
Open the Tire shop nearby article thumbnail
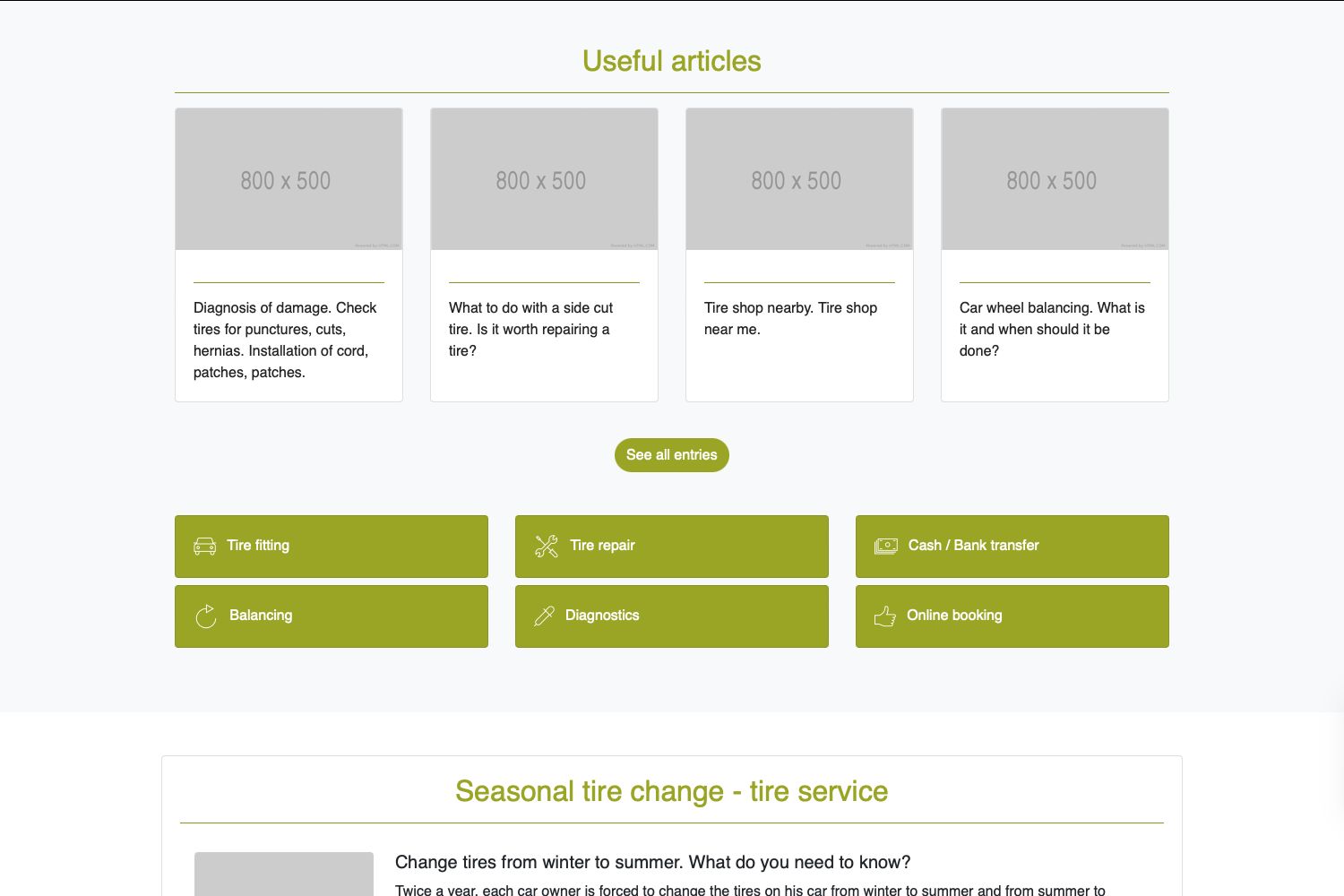point(799,179)
